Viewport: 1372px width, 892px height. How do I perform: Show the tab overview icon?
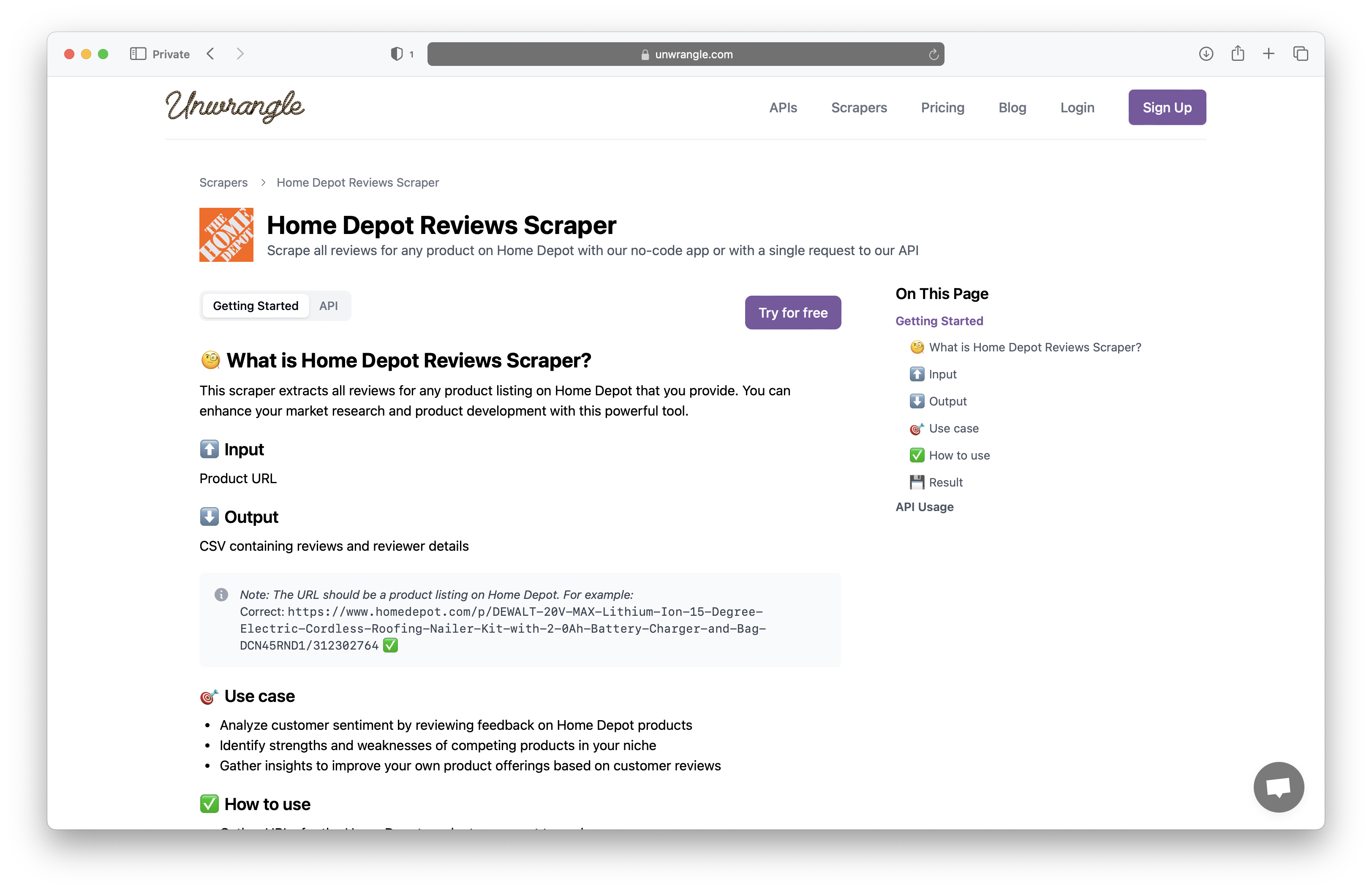point(1301,54)
